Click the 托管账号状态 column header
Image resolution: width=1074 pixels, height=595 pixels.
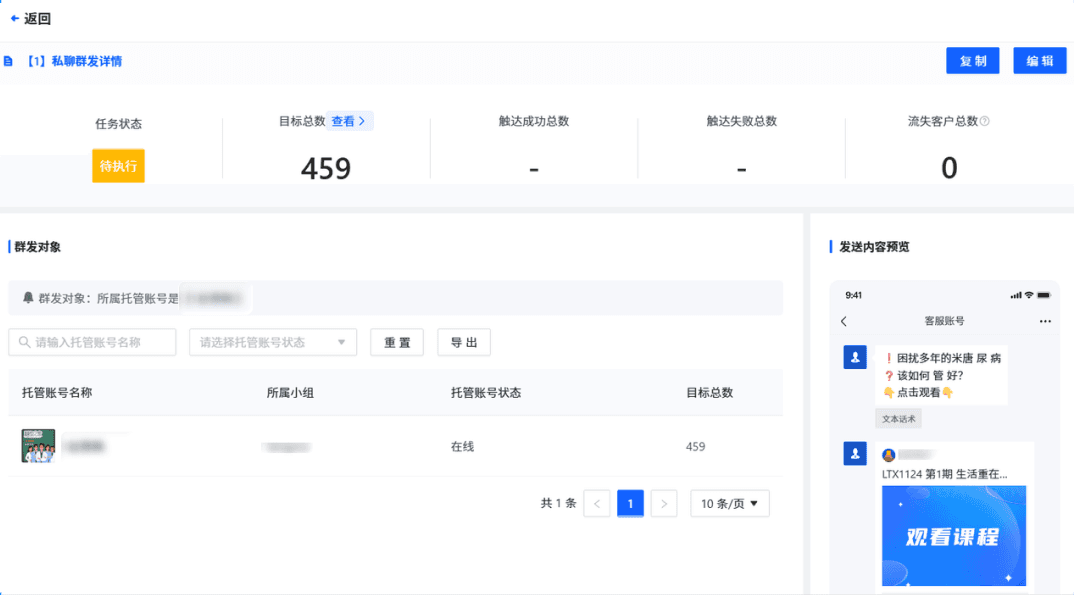click(486, 393)
